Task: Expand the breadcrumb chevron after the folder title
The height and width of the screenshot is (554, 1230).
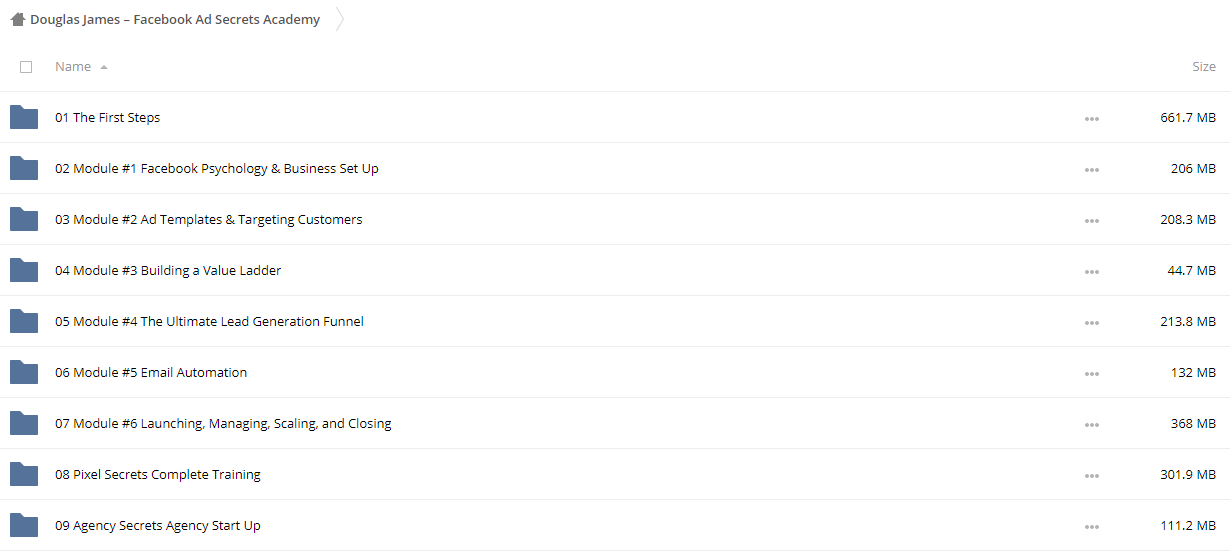Action: pyautogui.click(x=340, y=19)
